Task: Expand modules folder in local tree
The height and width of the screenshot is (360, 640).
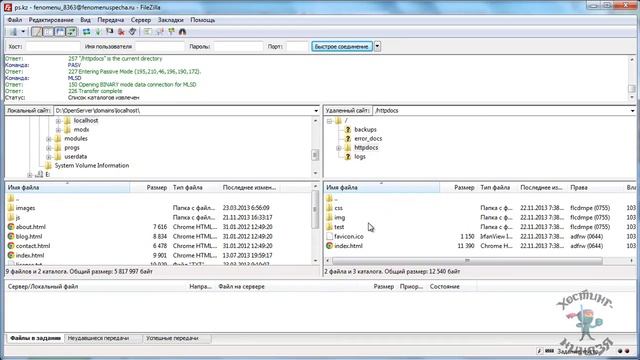Action: coord(49,139)
